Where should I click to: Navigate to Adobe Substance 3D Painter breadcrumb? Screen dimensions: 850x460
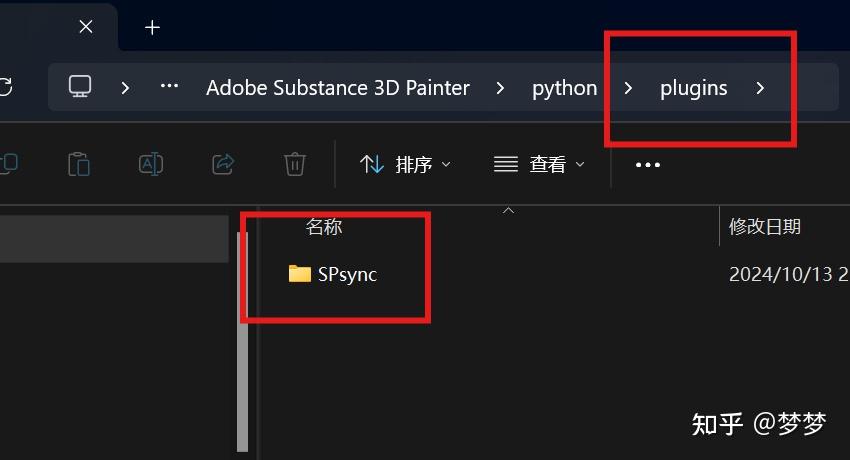(337, 88)
